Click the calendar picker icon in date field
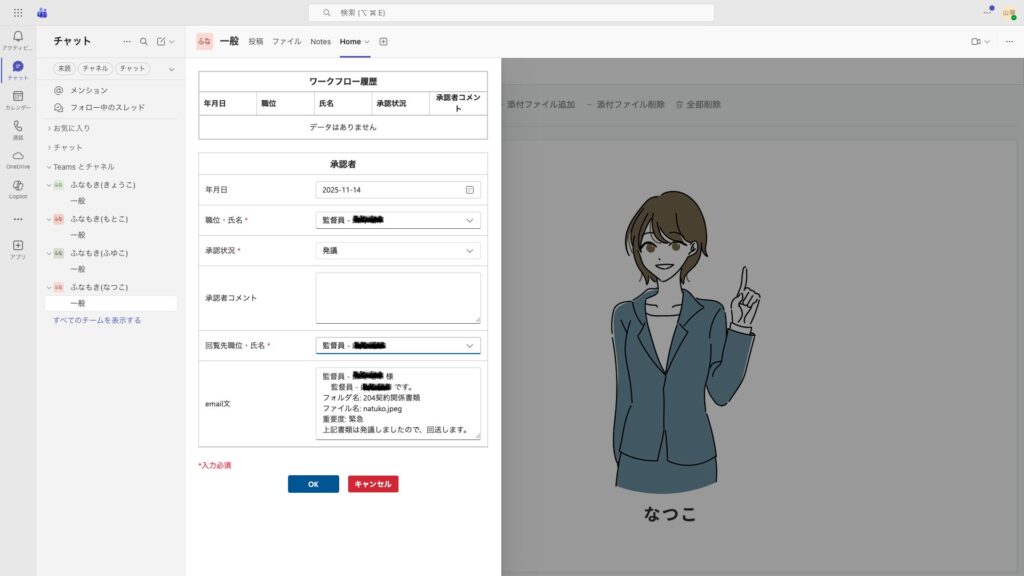Viewport: 1024px width, 576px height. 469,190
